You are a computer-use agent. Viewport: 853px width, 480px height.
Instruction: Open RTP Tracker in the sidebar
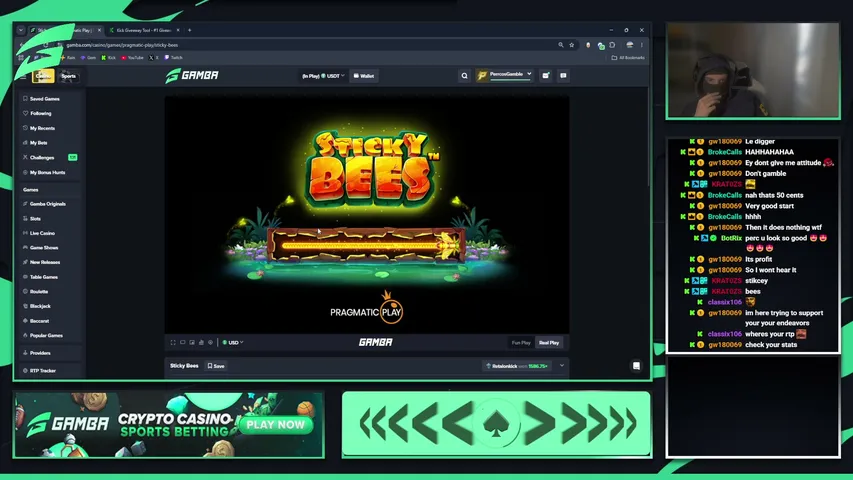(49, 371)
